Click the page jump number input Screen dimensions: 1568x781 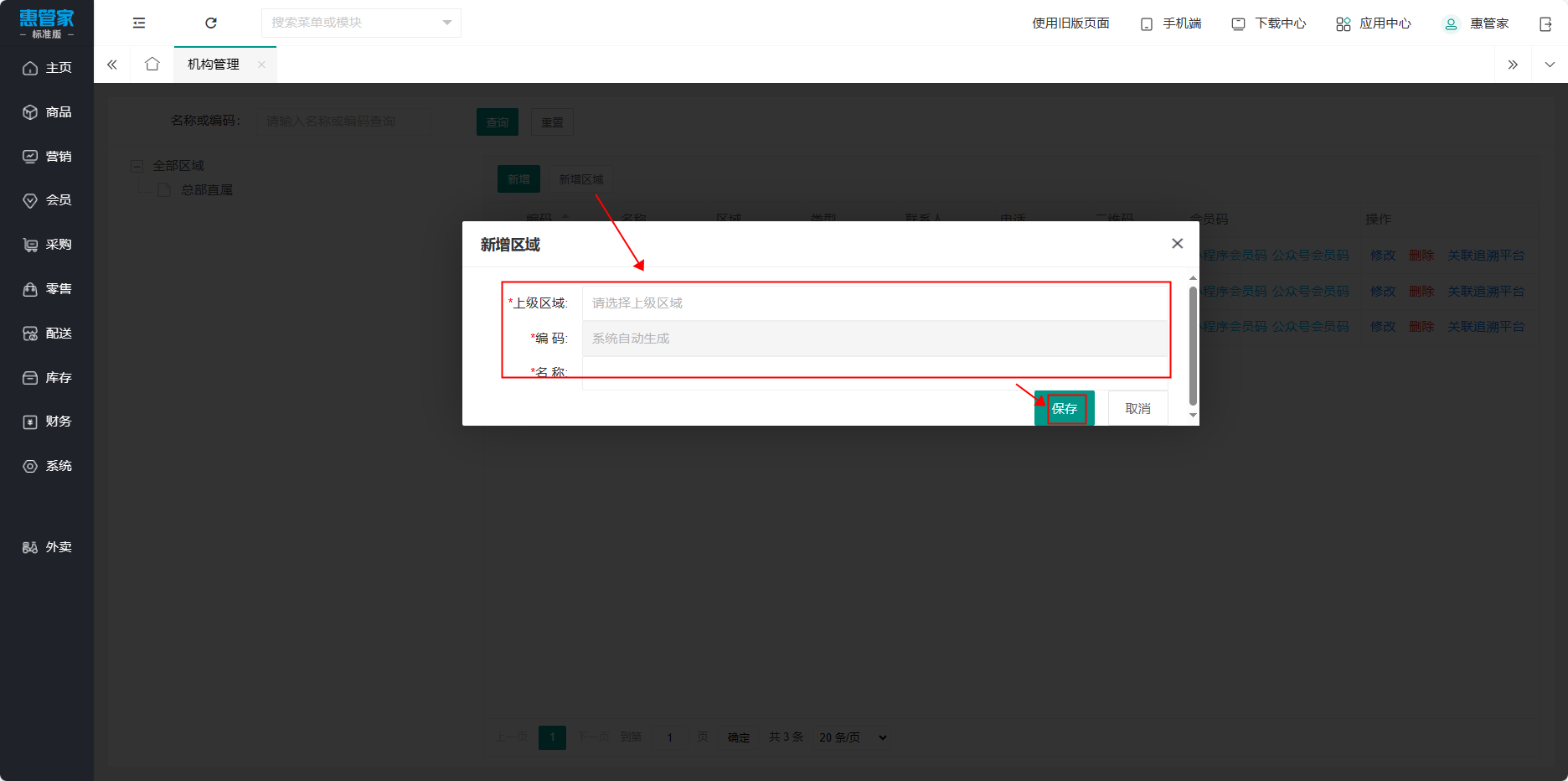669,737
